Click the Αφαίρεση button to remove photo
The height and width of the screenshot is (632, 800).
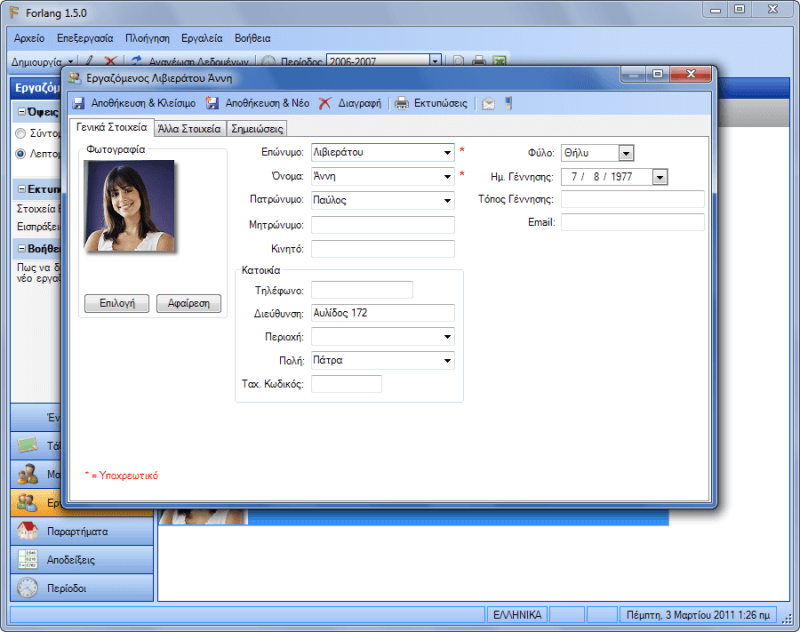coord(189,303)
